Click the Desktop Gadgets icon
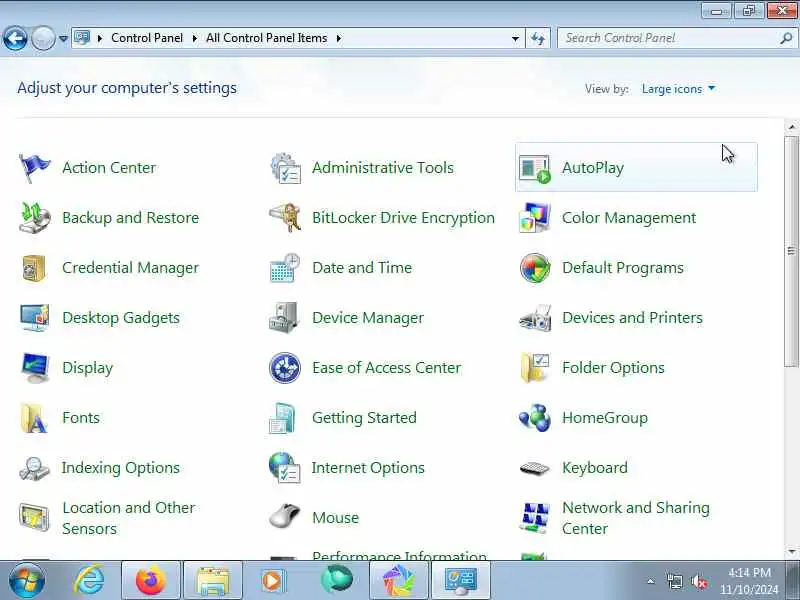This screenshot has width=800, height=600. [34, 318]
